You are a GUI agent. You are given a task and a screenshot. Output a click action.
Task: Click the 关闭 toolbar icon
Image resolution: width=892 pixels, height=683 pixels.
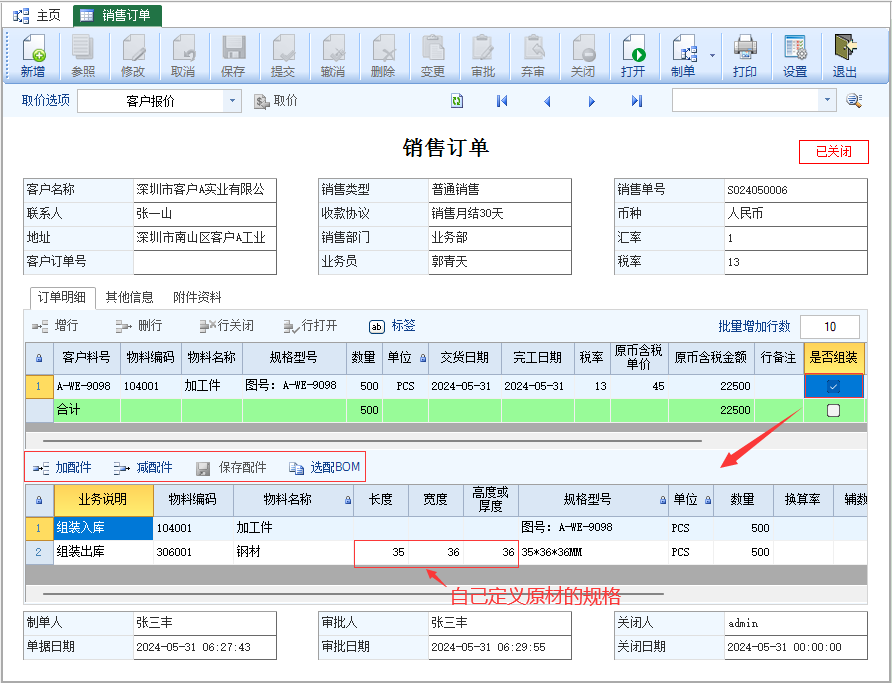[x=583, y=56]
